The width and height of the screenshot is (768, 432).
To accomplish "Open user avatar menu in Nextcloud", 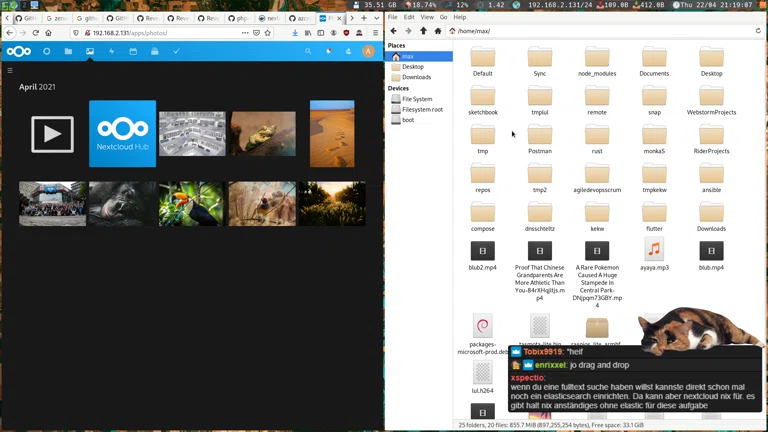I will click(x=368, y=51).
